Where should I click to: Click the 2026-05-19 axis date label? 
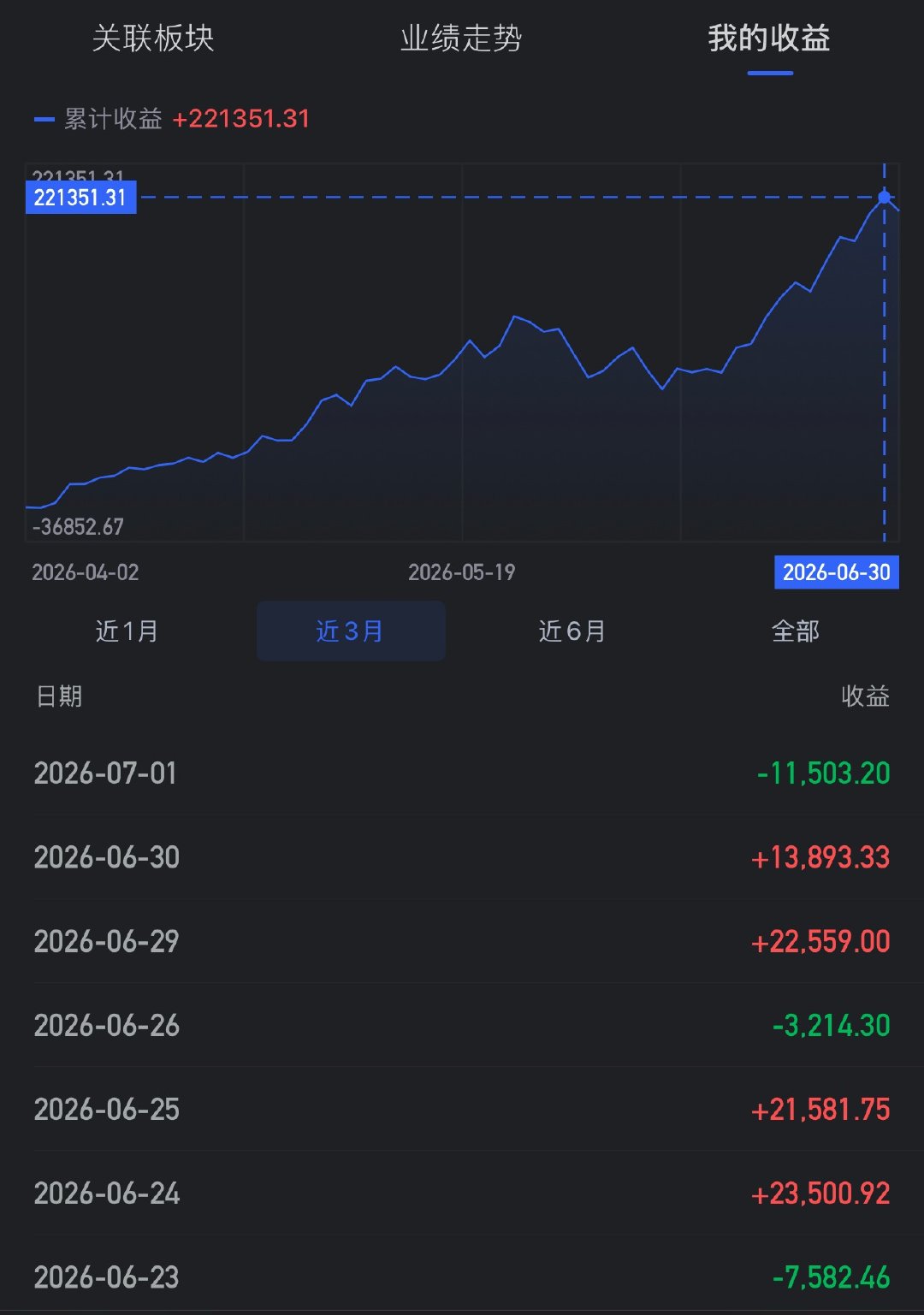click(462, 572)
